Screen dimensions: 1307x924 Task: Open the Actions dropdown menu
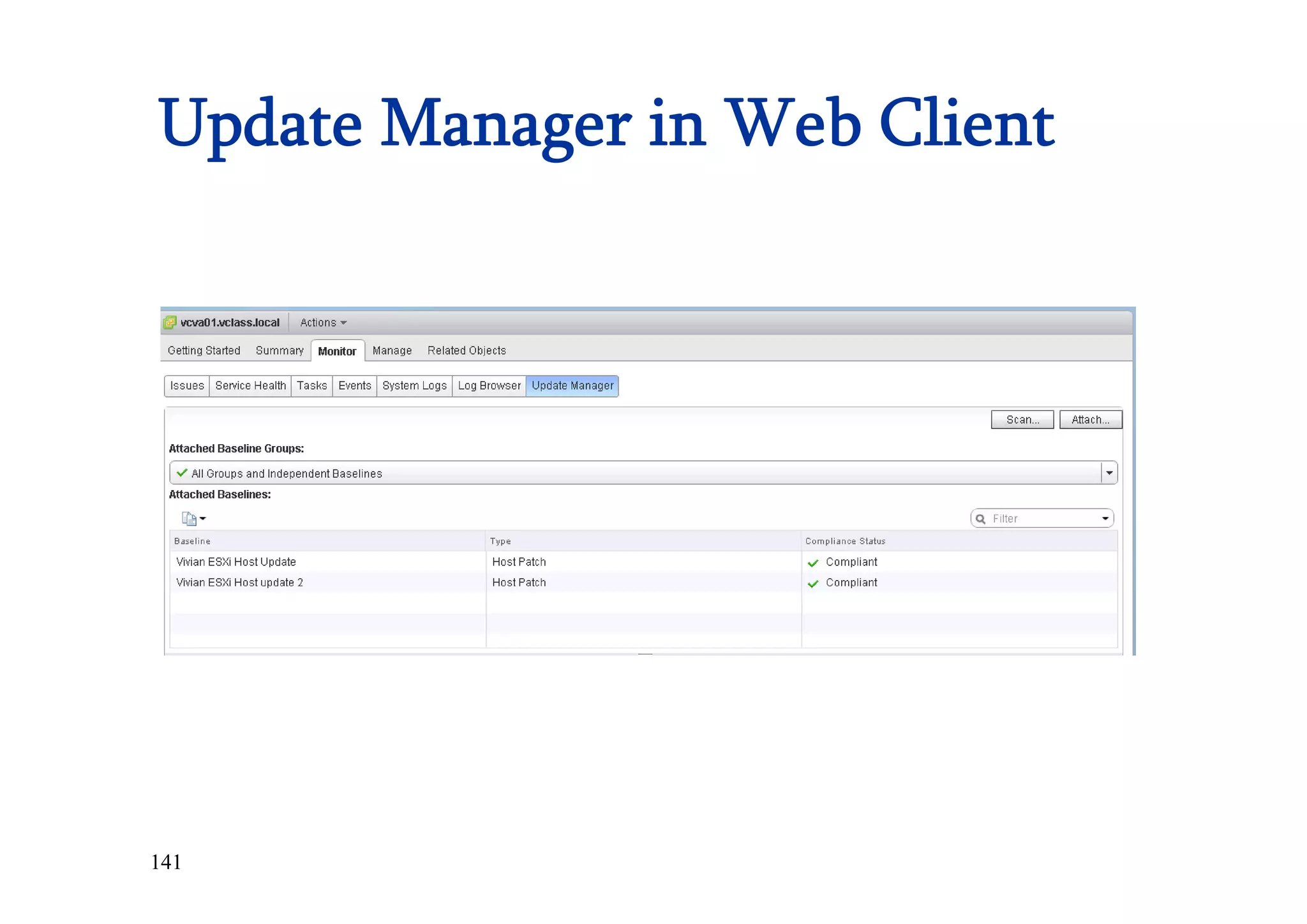point(323,323)
